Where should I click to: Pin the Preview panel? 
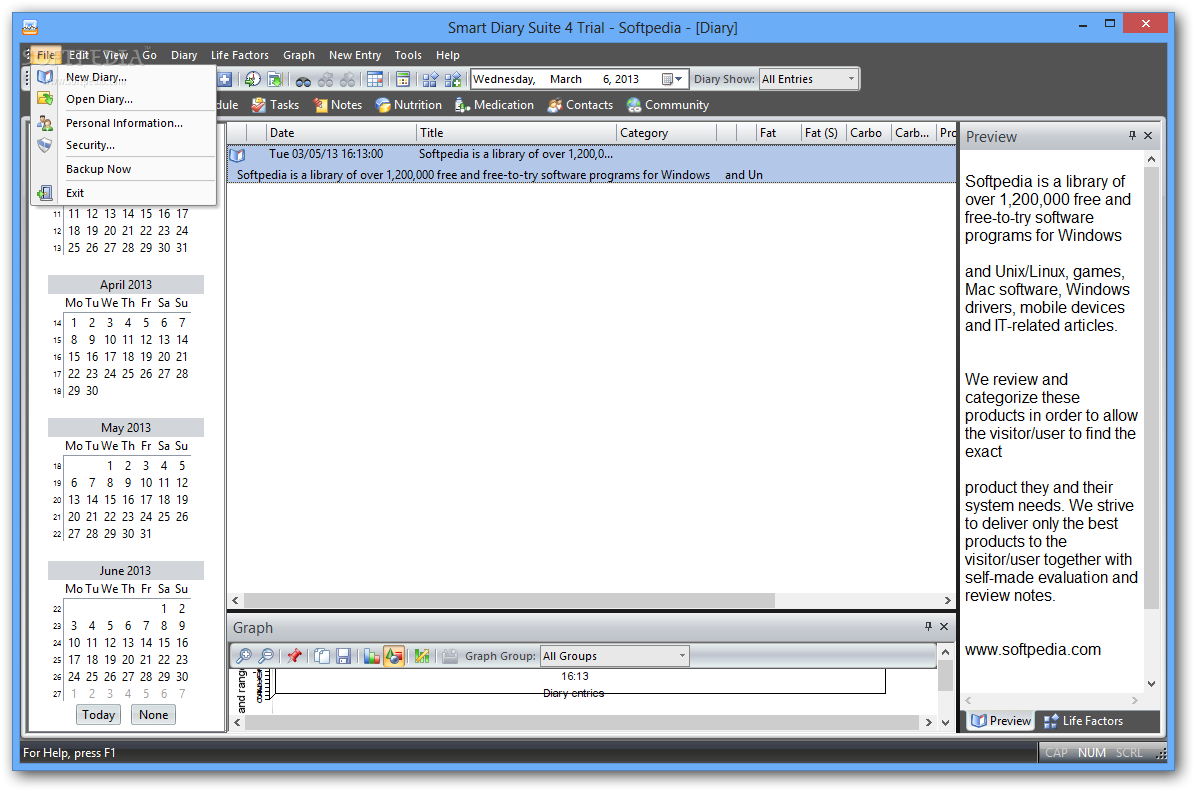(x=1132, y=136)
